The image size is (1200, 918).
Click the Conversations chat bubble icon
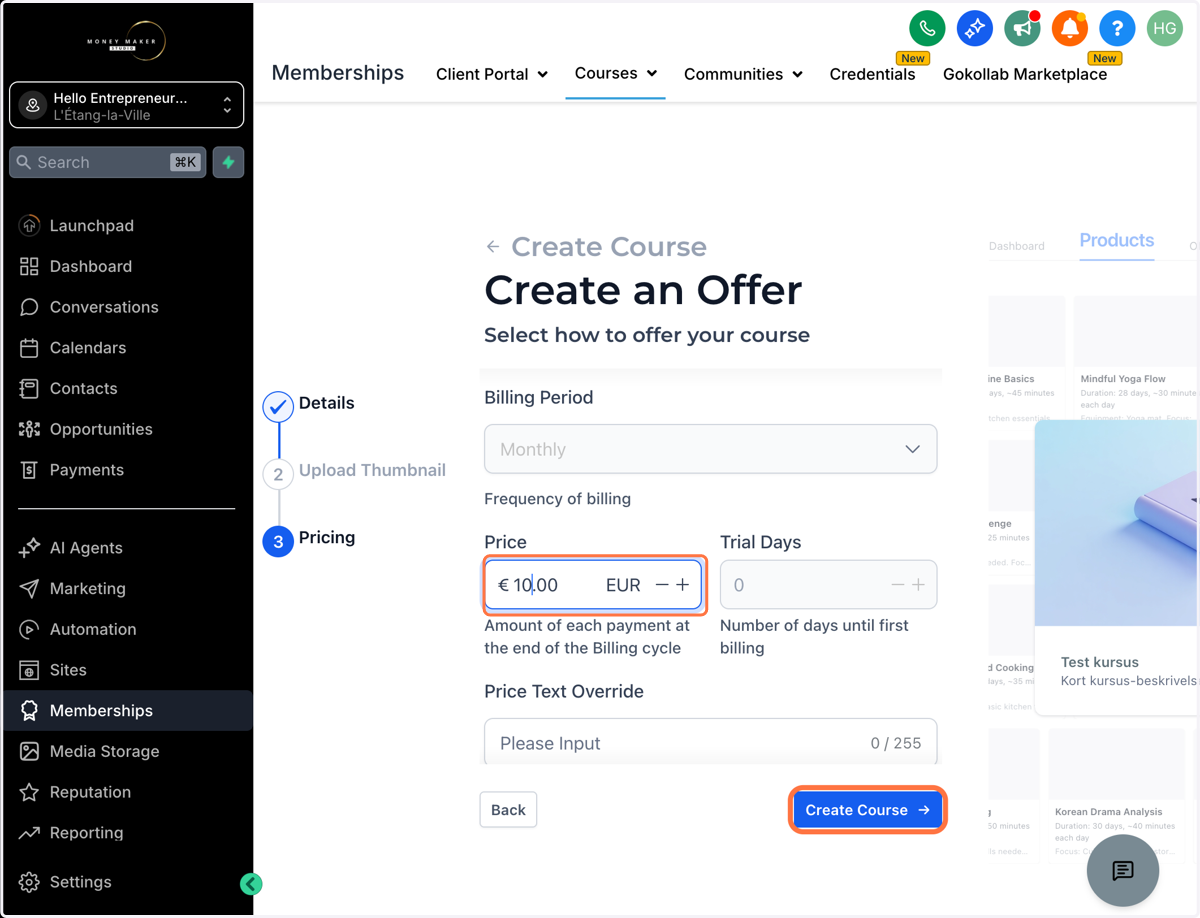pyautogui.click(x=29, y=307)
